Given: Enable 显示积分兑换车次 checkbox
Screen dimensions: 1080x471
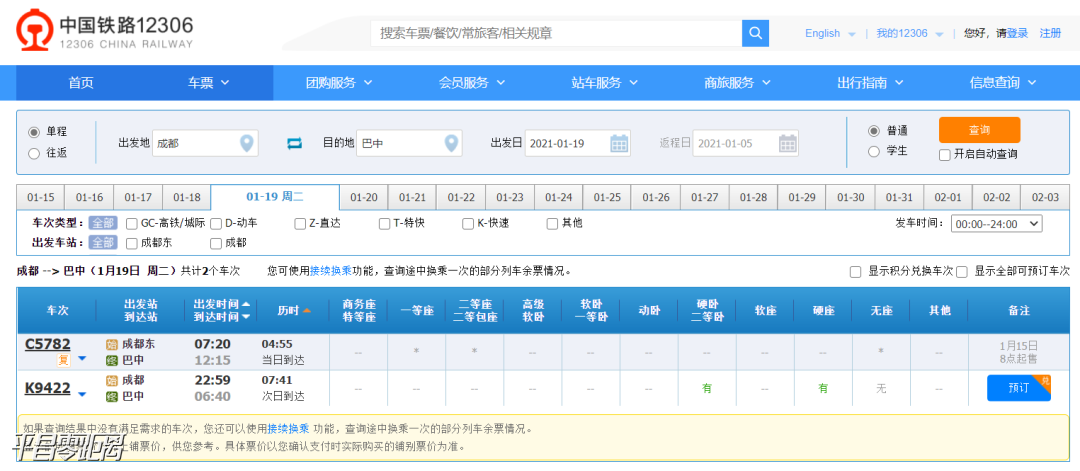Looking at the screenshot, I should 855,272.
